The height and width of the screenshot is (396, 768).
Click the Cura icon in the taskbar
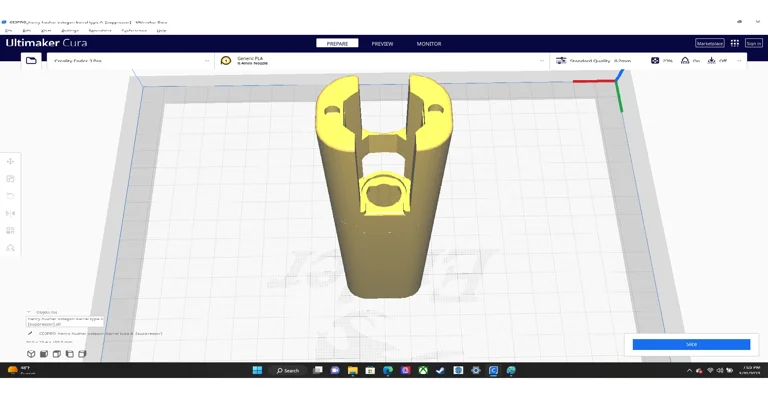click(x=493, y=370)
